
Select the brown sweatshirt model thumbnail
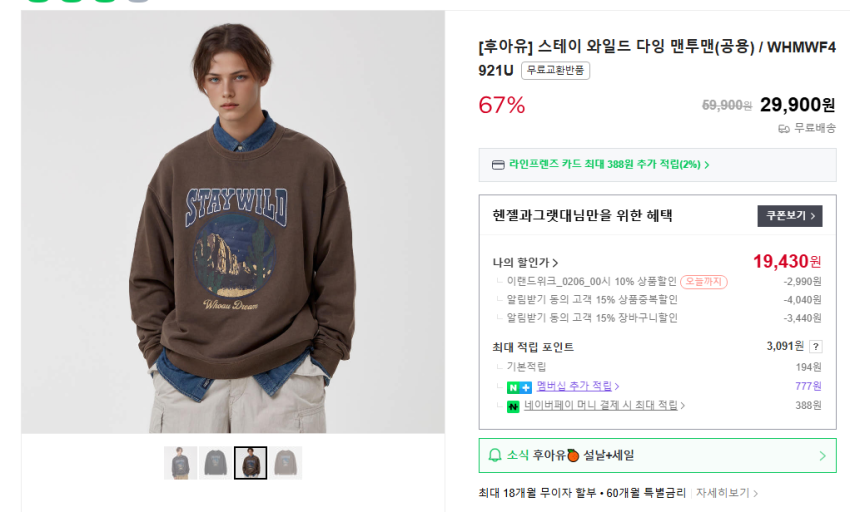(x=250, y=463)
